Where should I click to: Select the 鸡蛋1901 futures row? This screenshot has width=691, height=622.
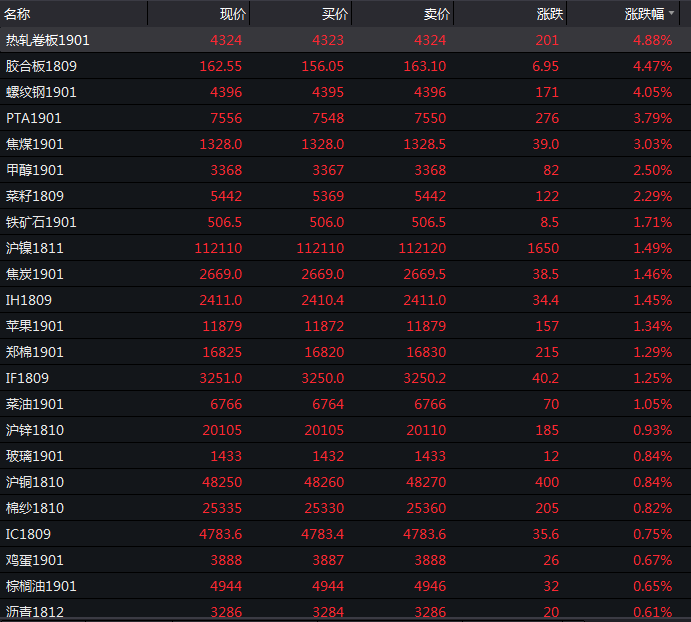pos(35,560)
